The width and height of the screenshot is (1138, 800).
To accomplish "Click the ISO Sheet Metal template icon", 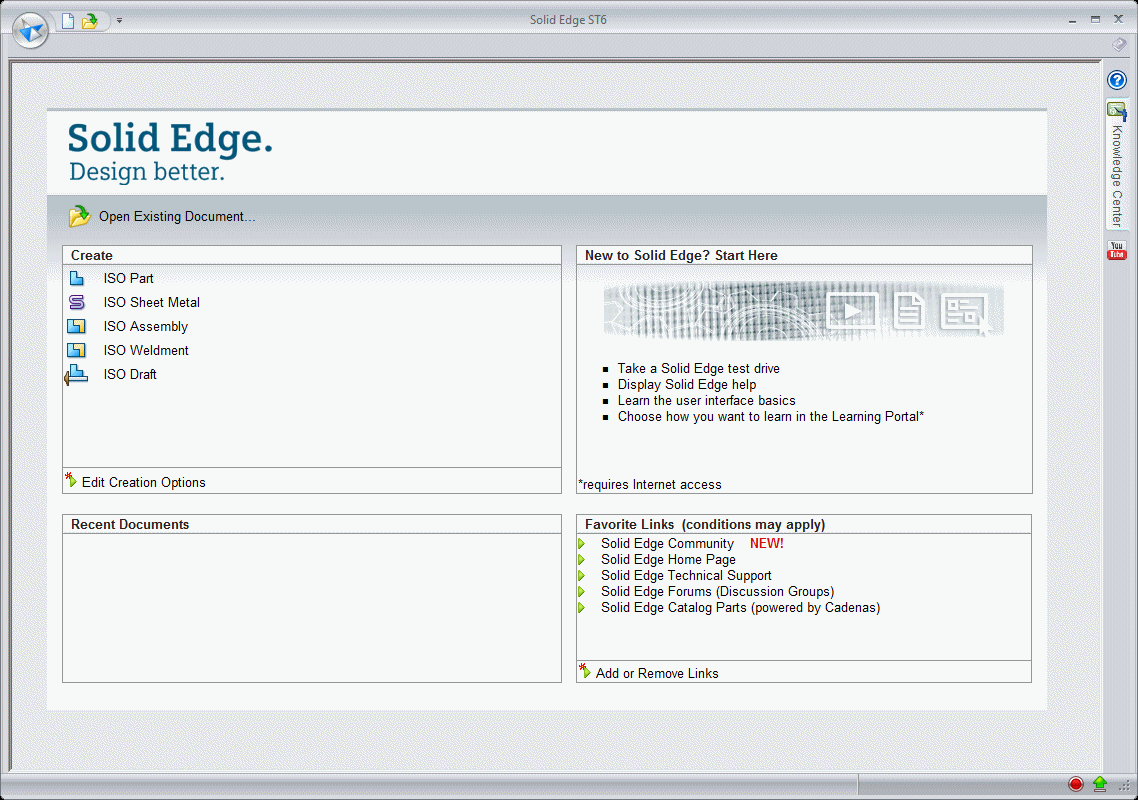I will pyautogui.click(x=77, y=302).
